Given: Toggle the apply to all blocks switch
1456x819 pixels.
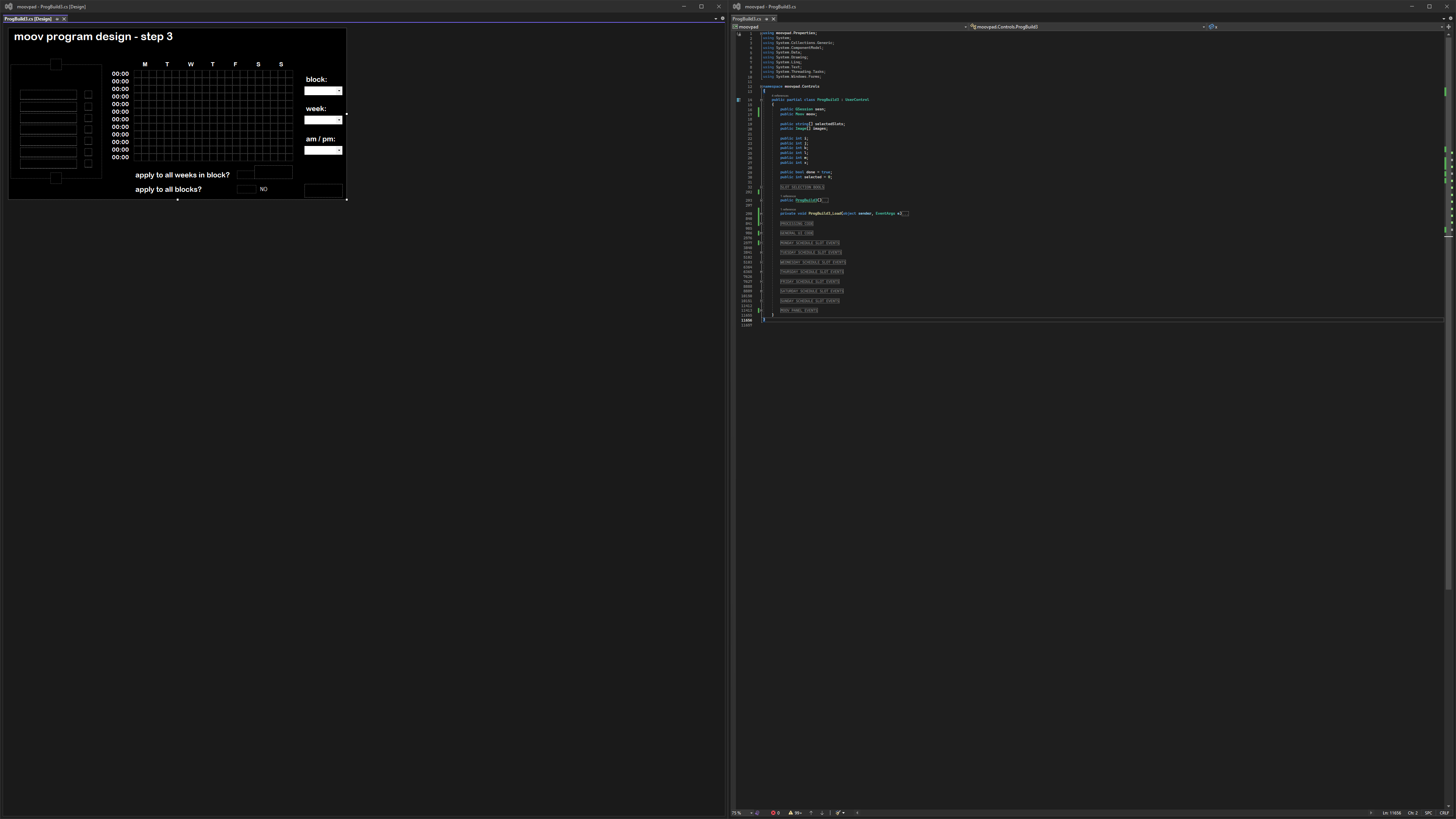Looking at the screenshot, I should (x=246, y=189).
